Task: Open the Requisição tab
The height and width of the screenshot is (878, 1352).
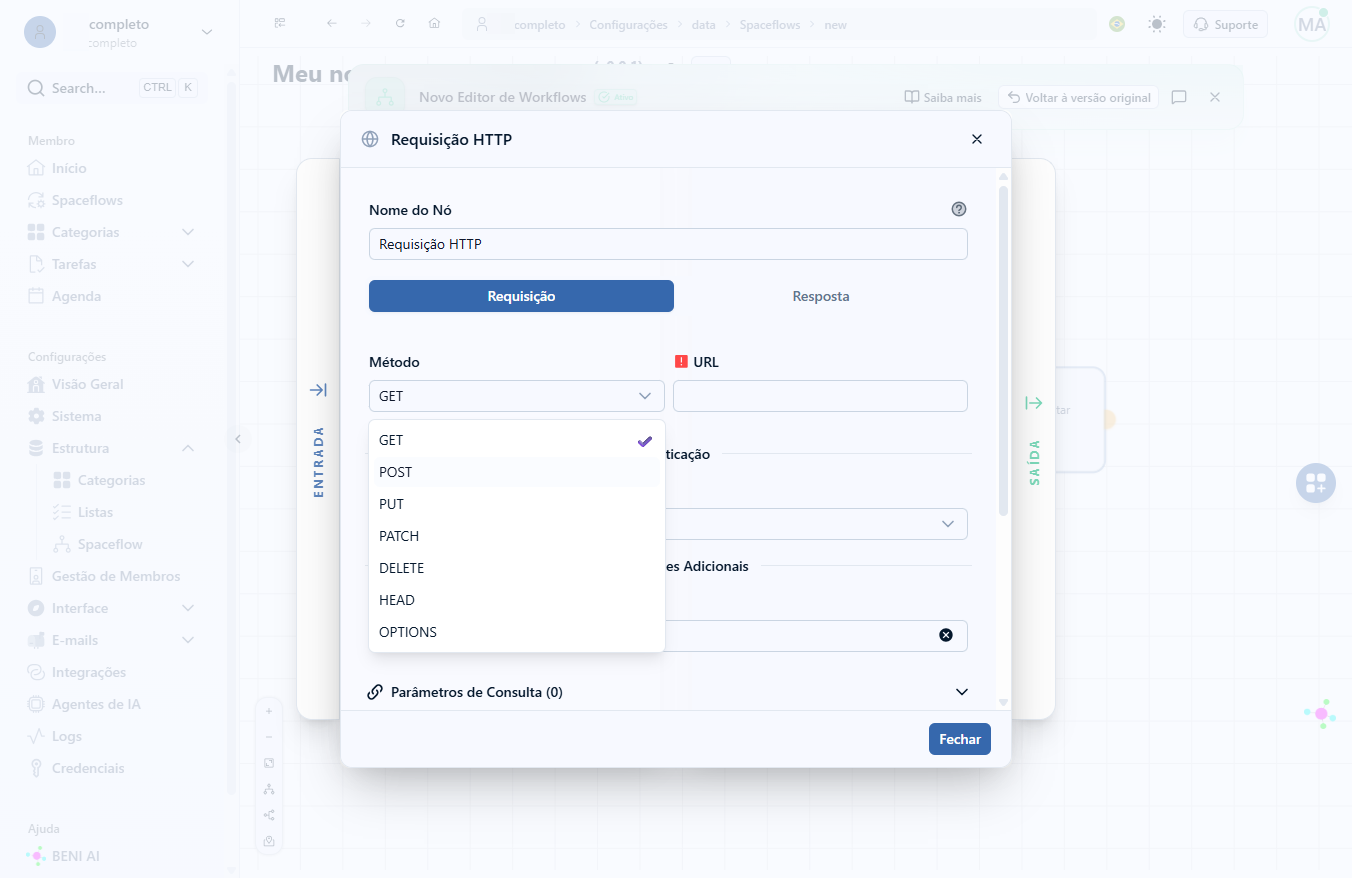Action: (521, 296)
